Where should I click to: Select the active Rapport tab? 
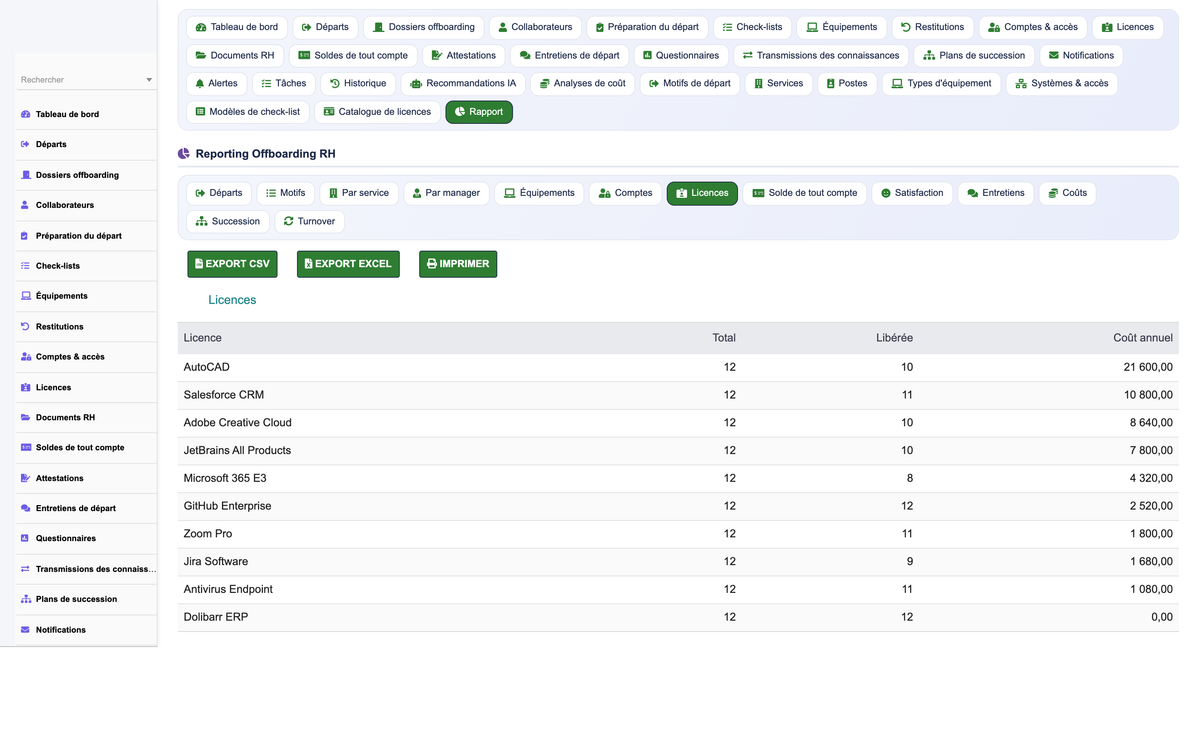click(x=479, y=112)
